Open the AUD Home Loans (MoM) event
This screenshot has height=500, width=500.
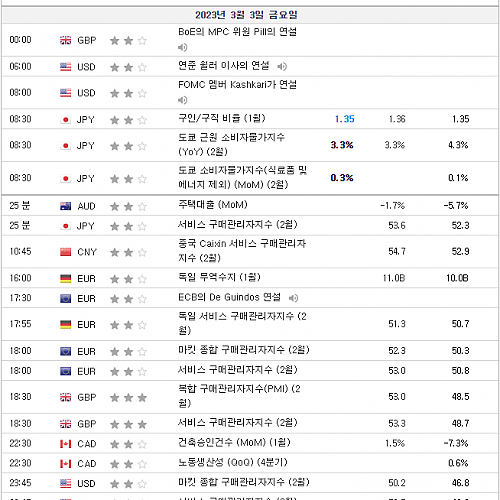pyautogui.click(x=213, y=205)
